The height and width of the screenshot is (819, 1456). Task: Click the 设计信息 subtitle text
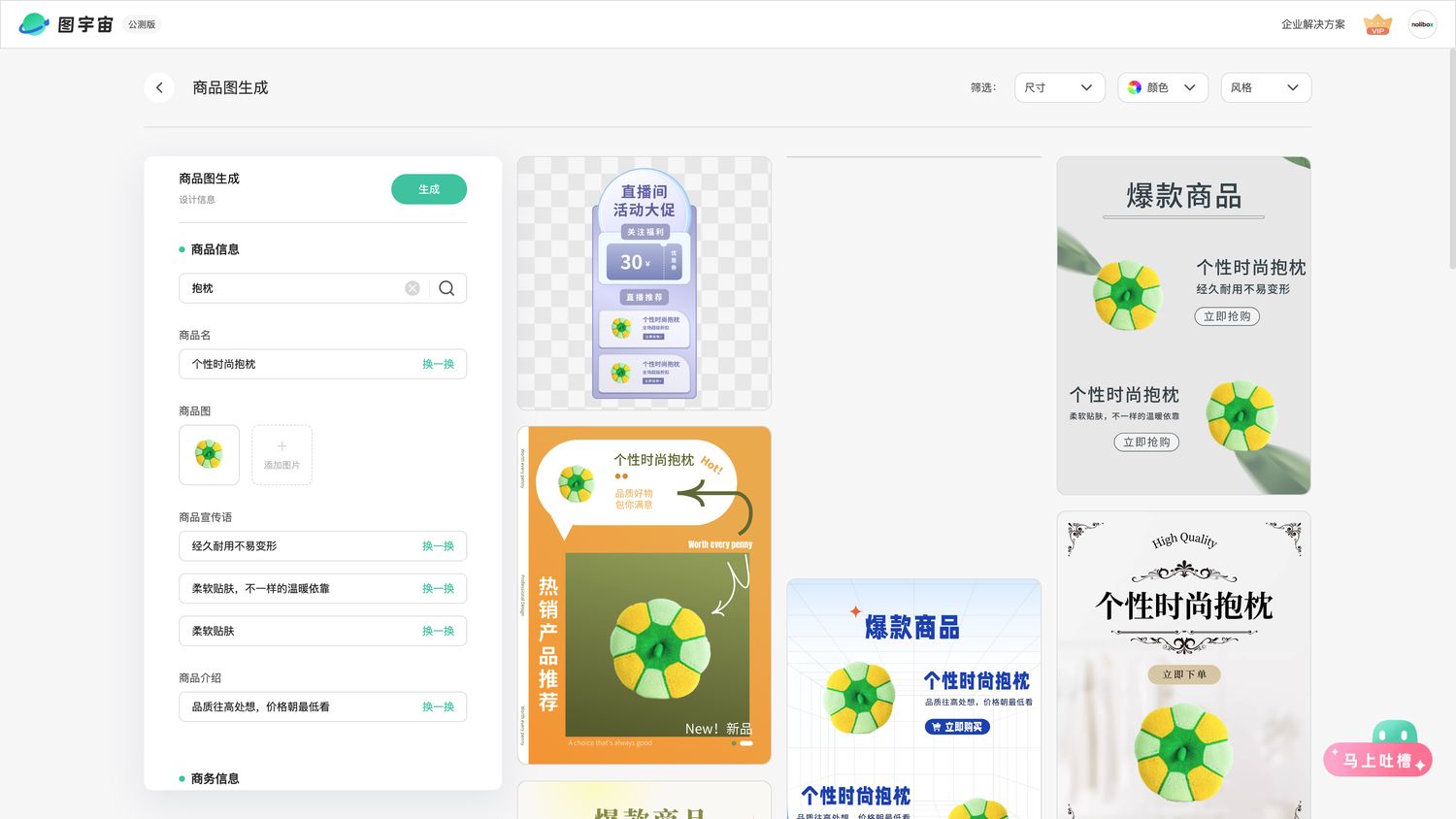click(x=197, y=200)
